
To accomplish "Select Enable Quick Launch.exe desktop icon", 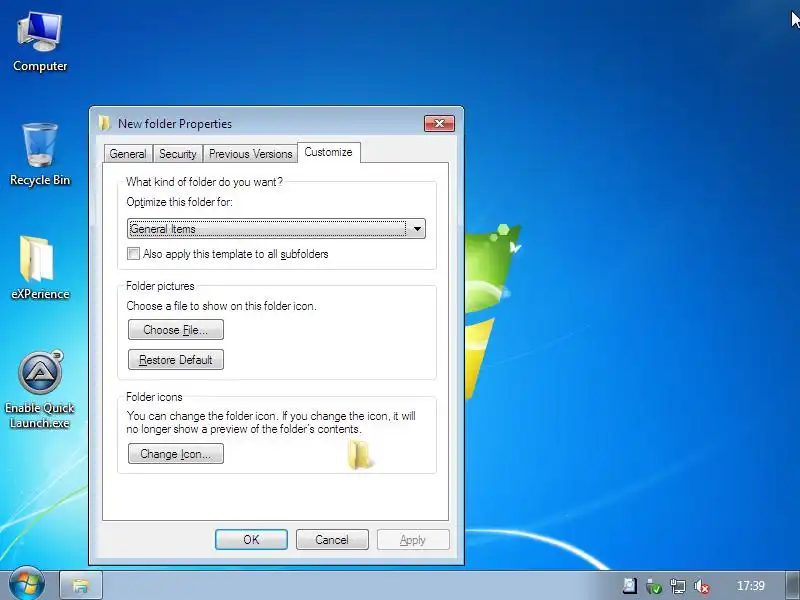I will (x=40, y=390).
